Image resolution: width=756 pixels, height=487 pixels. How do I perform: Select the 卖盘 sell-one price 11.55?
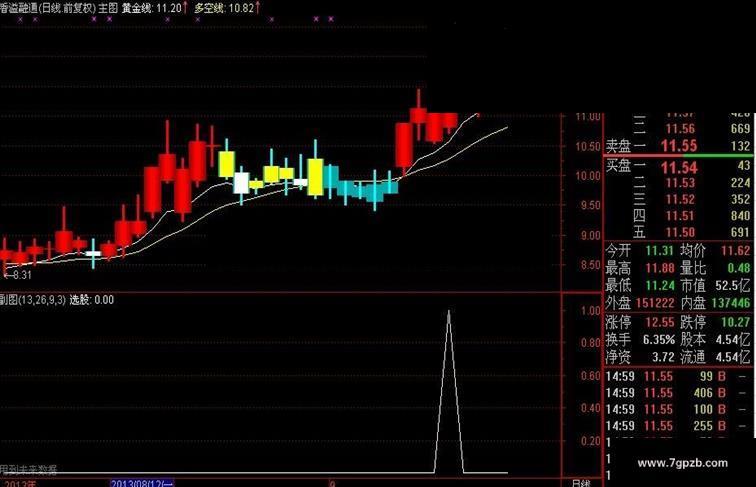[679, 146]
